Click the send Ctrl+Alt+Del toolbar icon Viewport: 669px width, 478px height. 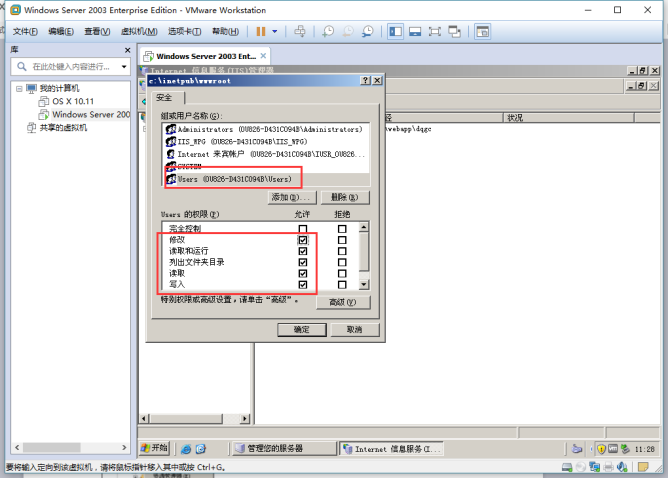(x=301, y=31)
